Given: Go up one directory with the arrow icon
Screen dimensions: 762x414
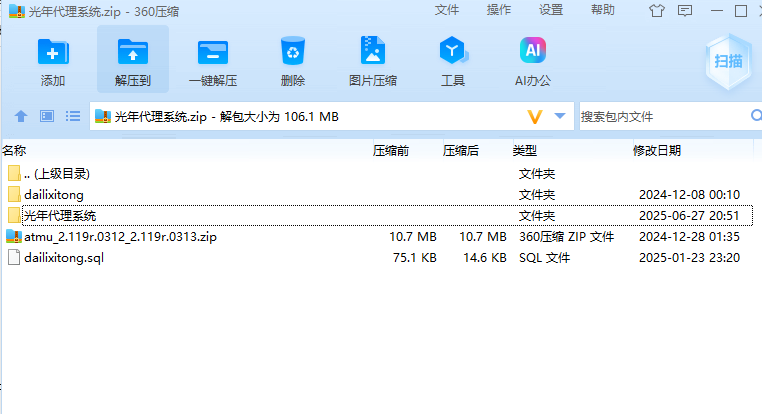Looking at the screenshot, I should (x=21, y=116).
